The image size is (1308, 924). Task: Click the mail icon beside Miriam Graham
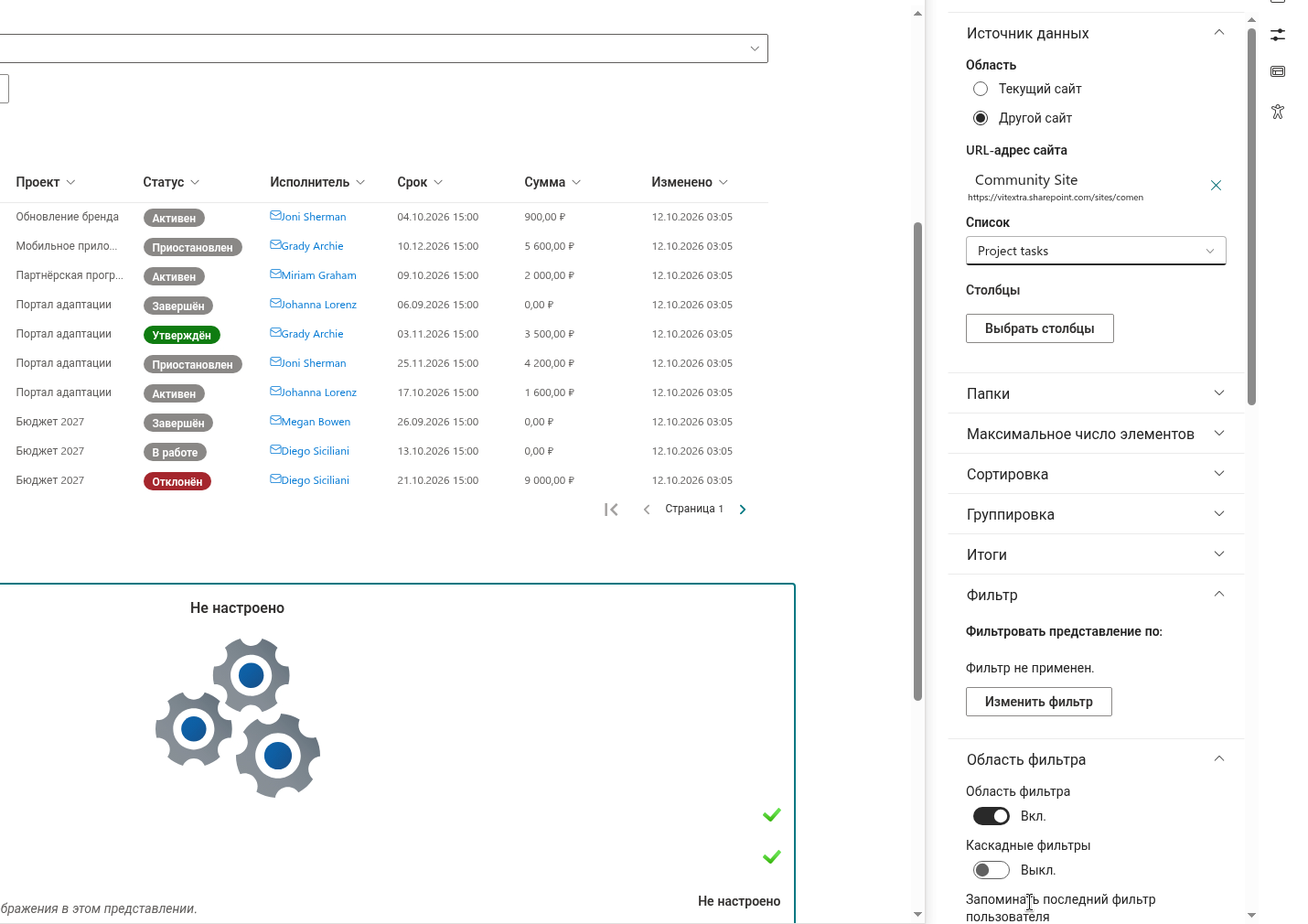click(275, 274)
